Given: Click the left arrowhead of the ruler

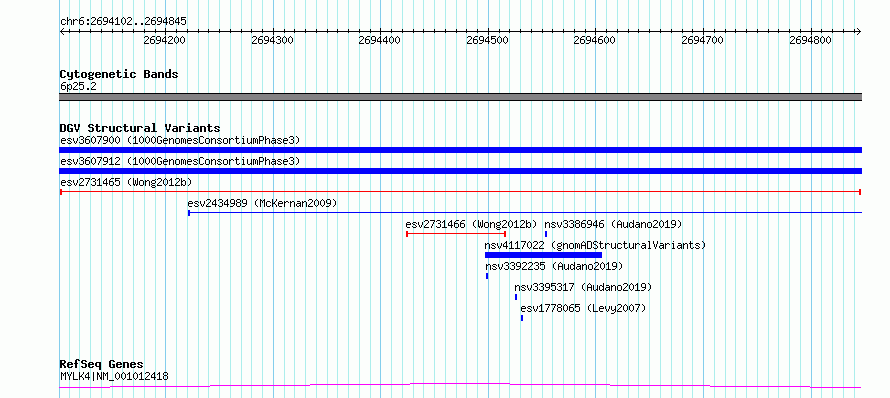Looking at the screenshot, I should click(x=62, y=32).
